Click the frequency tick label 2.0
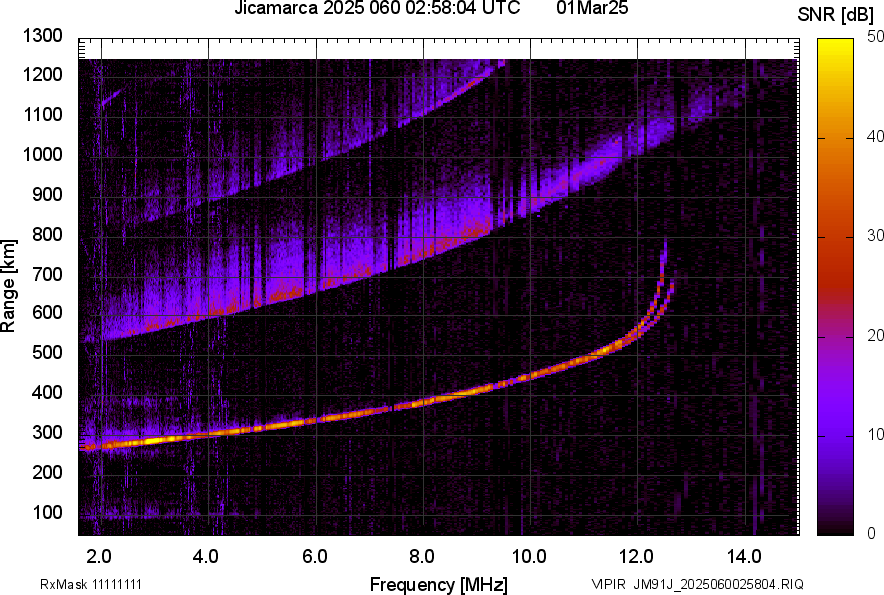884x595 pixels. pyautogui.click(x=99, y=557)
